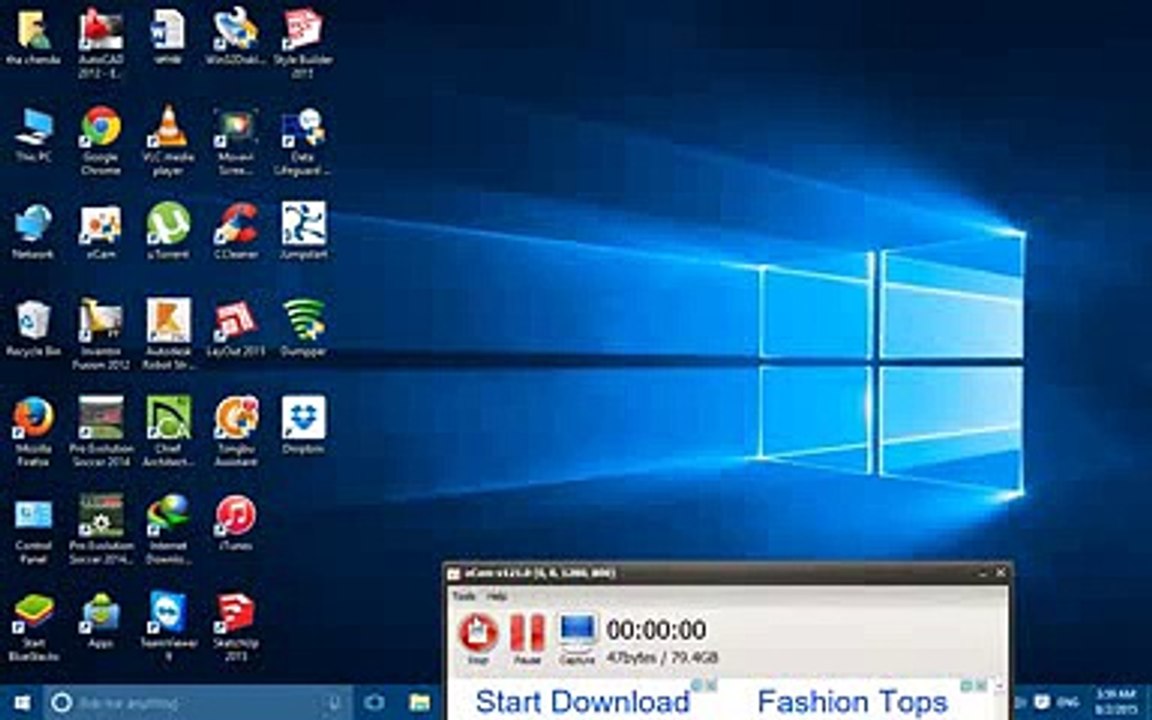
Task: Open the Inventor Fusion 2012 shortcut
Action: click(101, 334)
